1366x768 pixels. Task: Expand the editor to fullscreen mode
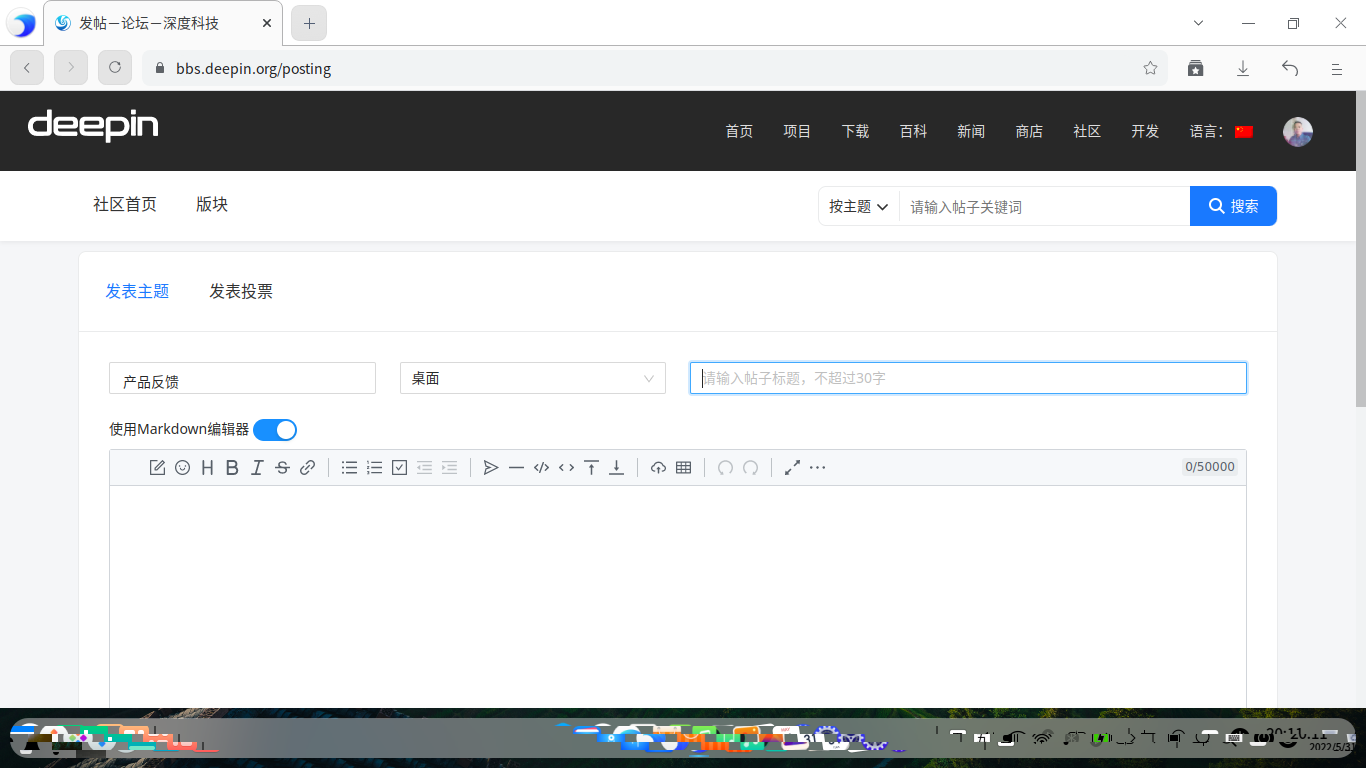pos(792,467)
